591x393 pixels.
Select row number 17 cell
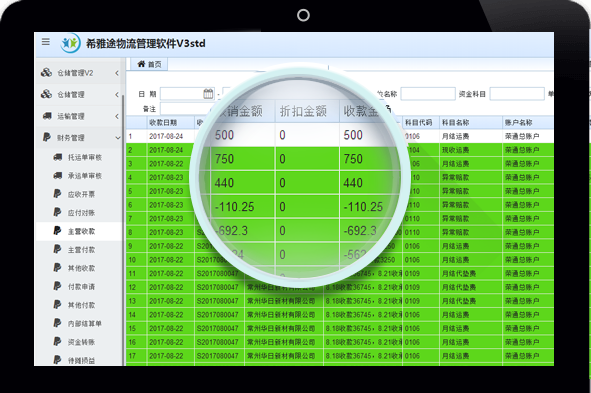[x=136, y=356]
